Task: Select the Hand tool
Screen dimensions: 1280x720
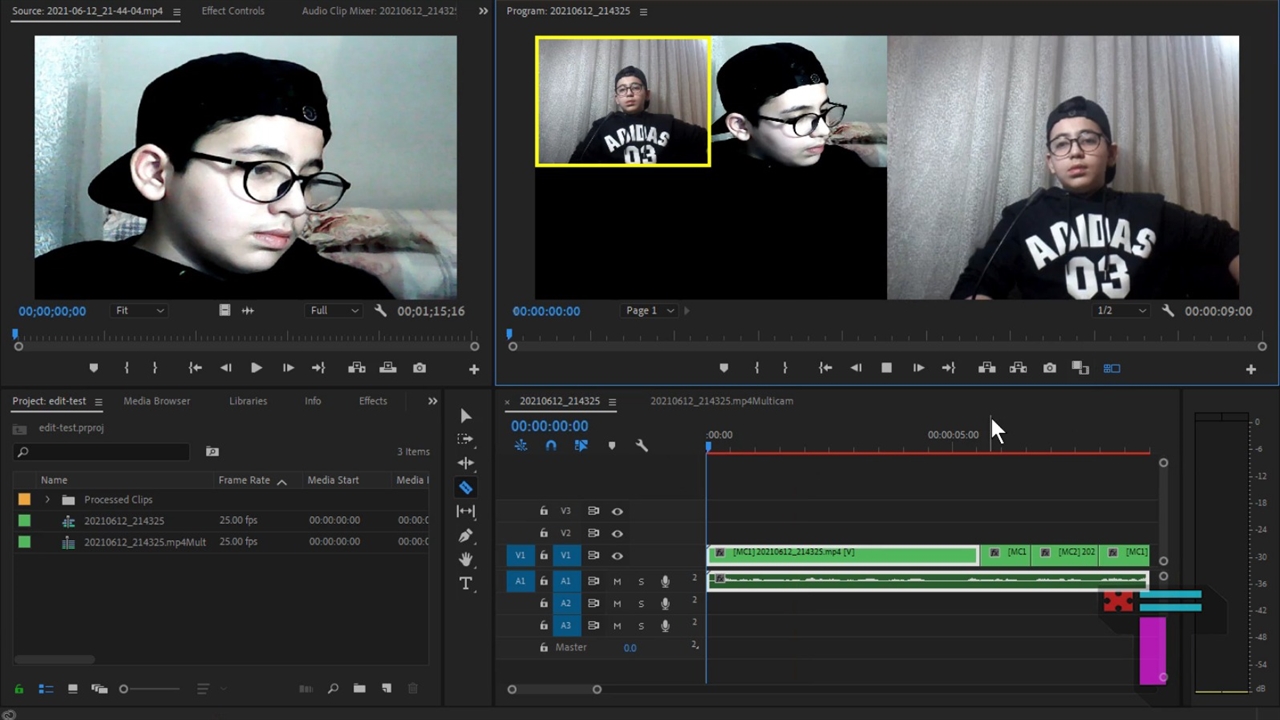Action: click(x=466, y=559)
